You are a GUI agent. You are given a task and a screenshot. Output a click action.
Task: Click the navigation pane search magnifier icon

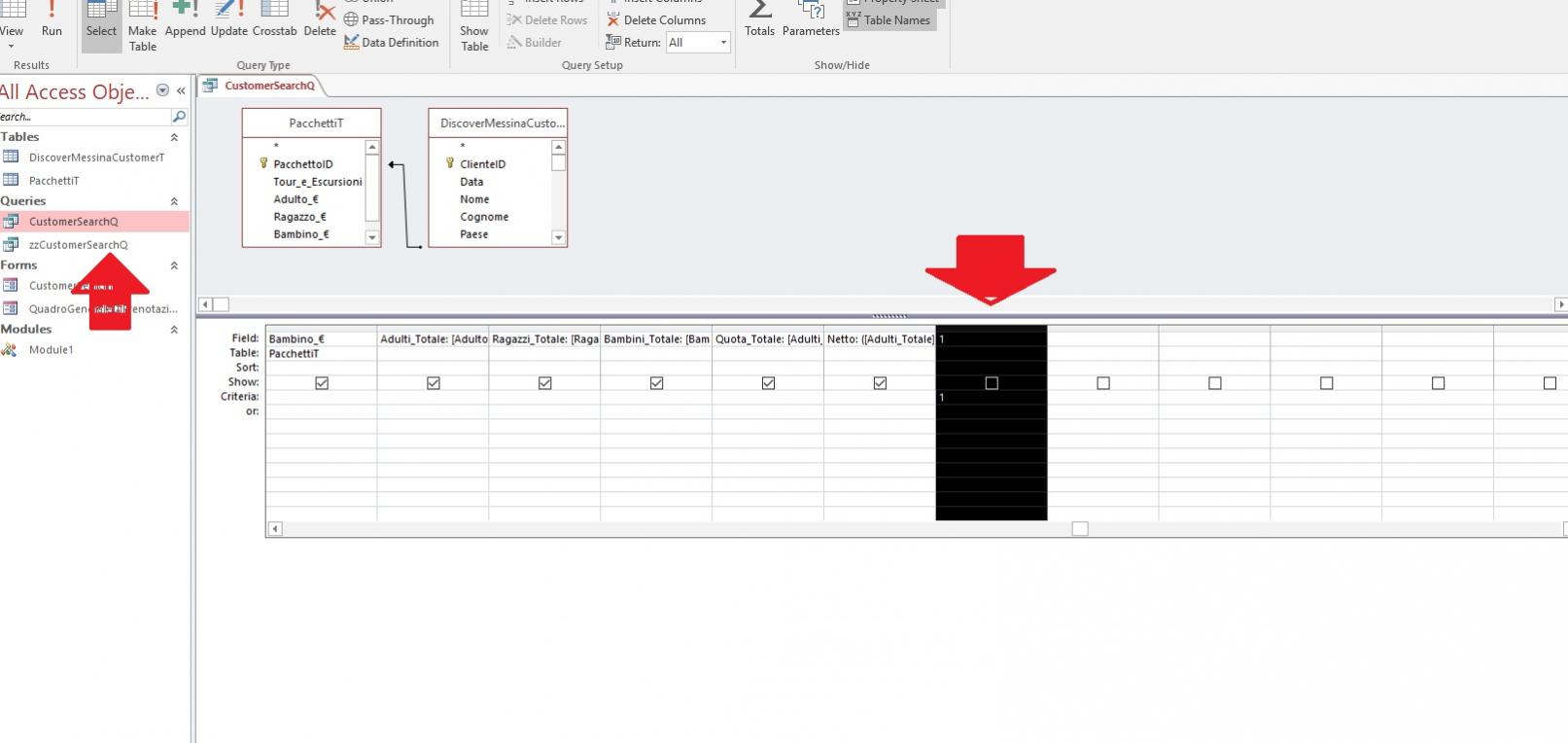click(179, 117)
